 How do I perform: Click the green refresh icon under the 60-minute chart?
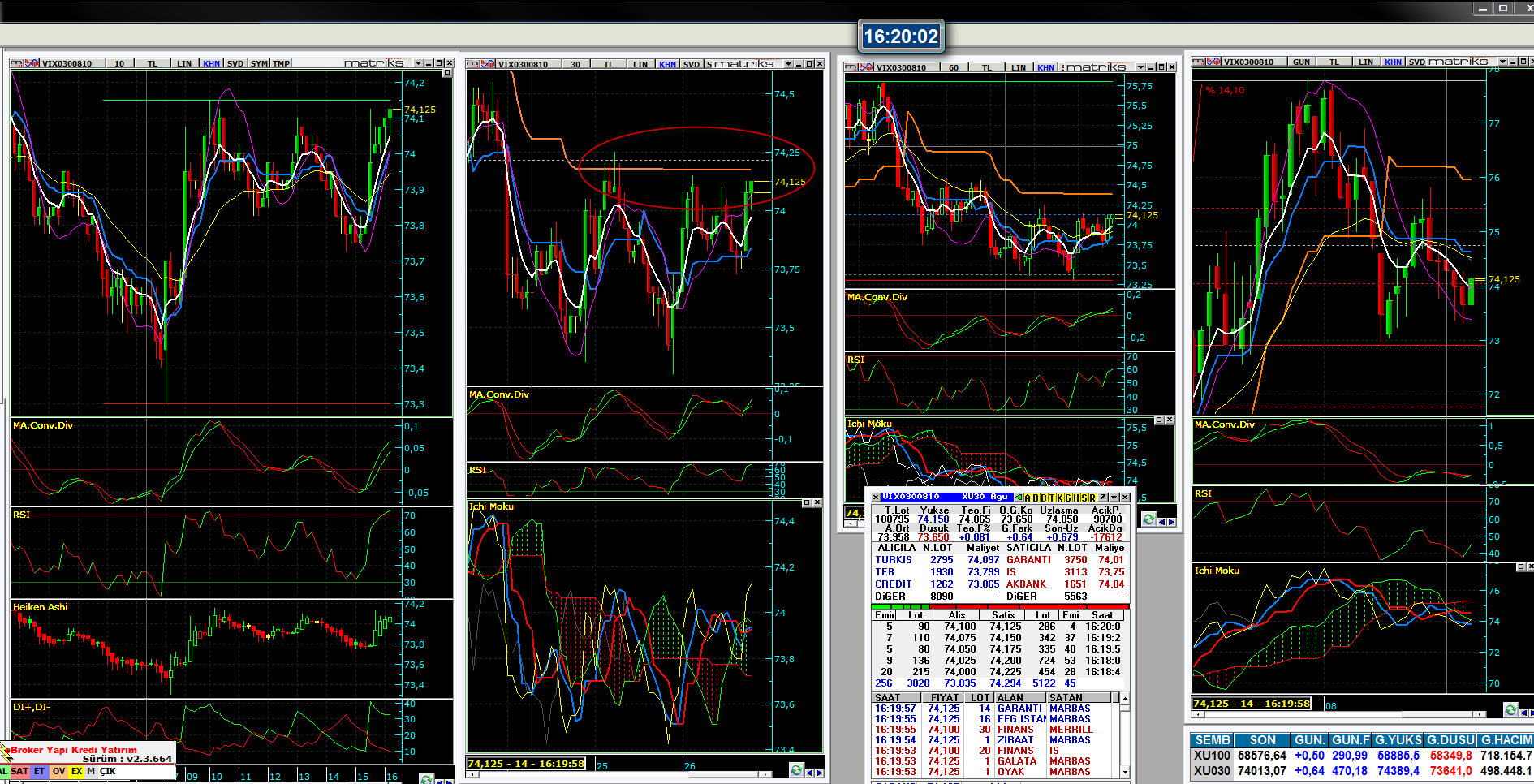[x=1148, y=519]
